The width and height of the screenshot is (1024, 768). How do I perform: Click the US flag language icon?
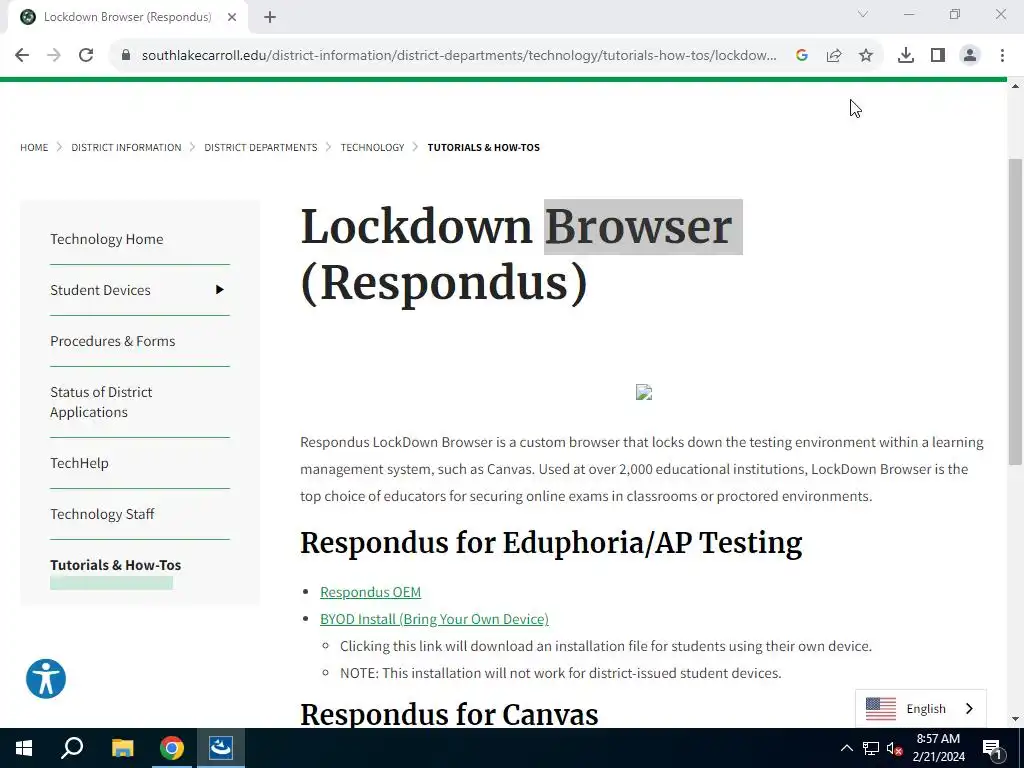880,709
